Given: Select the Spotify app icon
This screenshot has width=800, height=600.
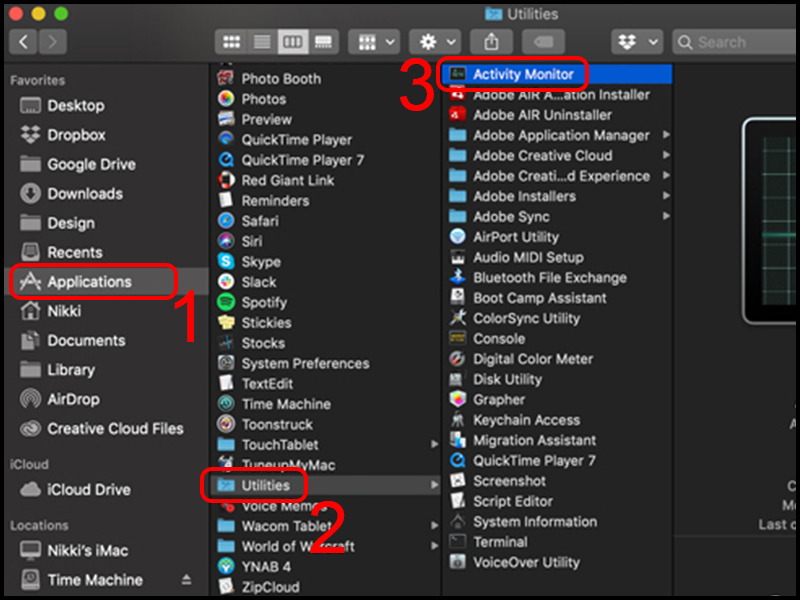Looking at the screenshot, I should [x=226, y=302].
